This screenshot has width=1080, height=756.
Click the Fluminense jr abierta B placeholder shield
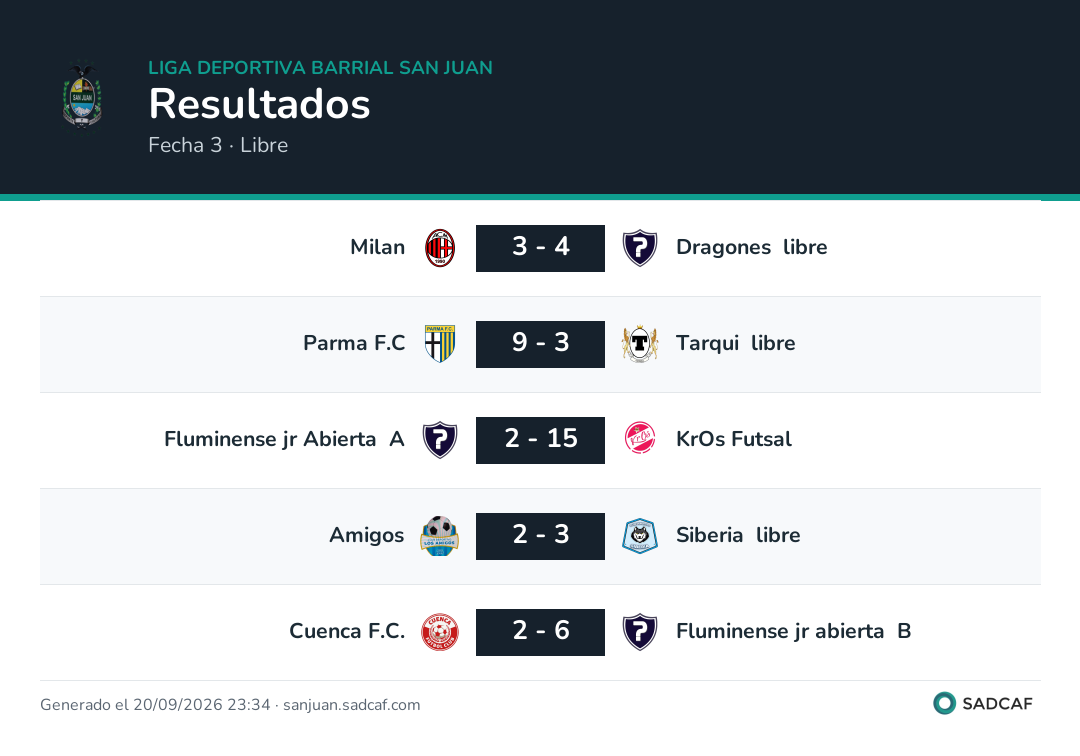tap(640, 632)
